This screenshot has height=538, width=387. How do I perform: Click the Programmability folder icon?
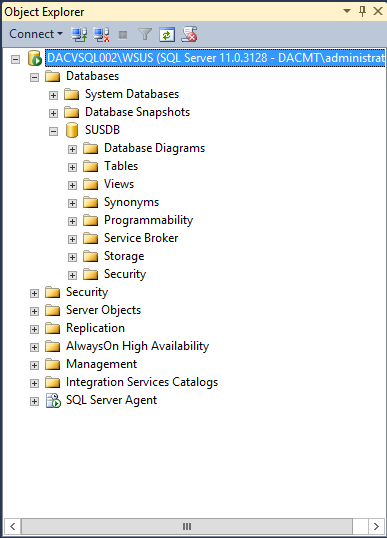click(x=91, y=220)
